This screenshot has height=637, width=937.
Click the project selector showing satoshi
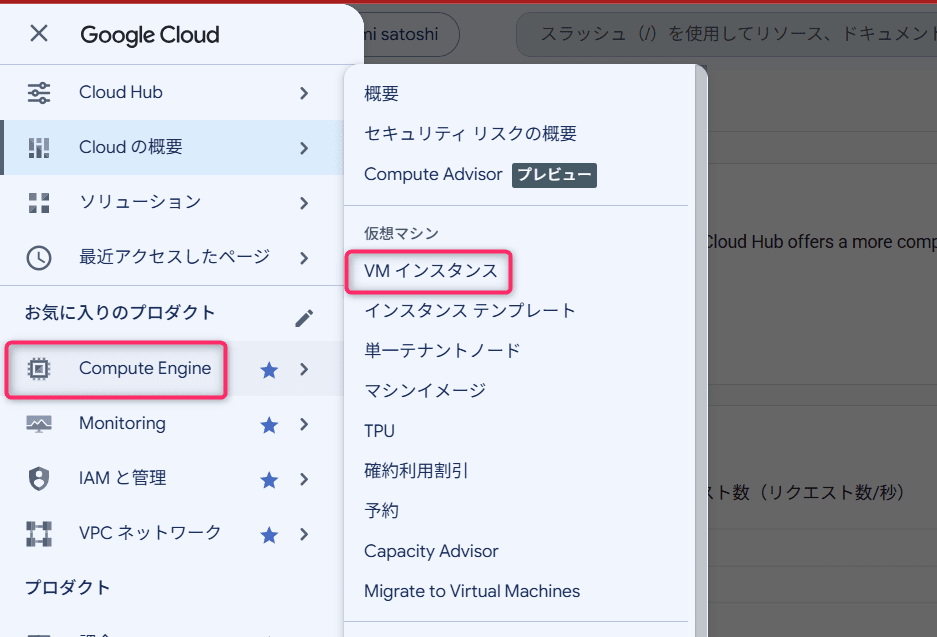pyautogui.click(x=411, y=34)
